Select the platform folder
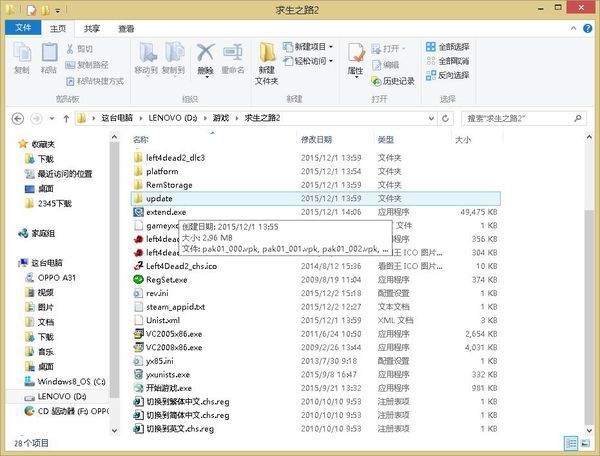Image resolution: width=600 pixels, height=456 pixels. point(162,171)
